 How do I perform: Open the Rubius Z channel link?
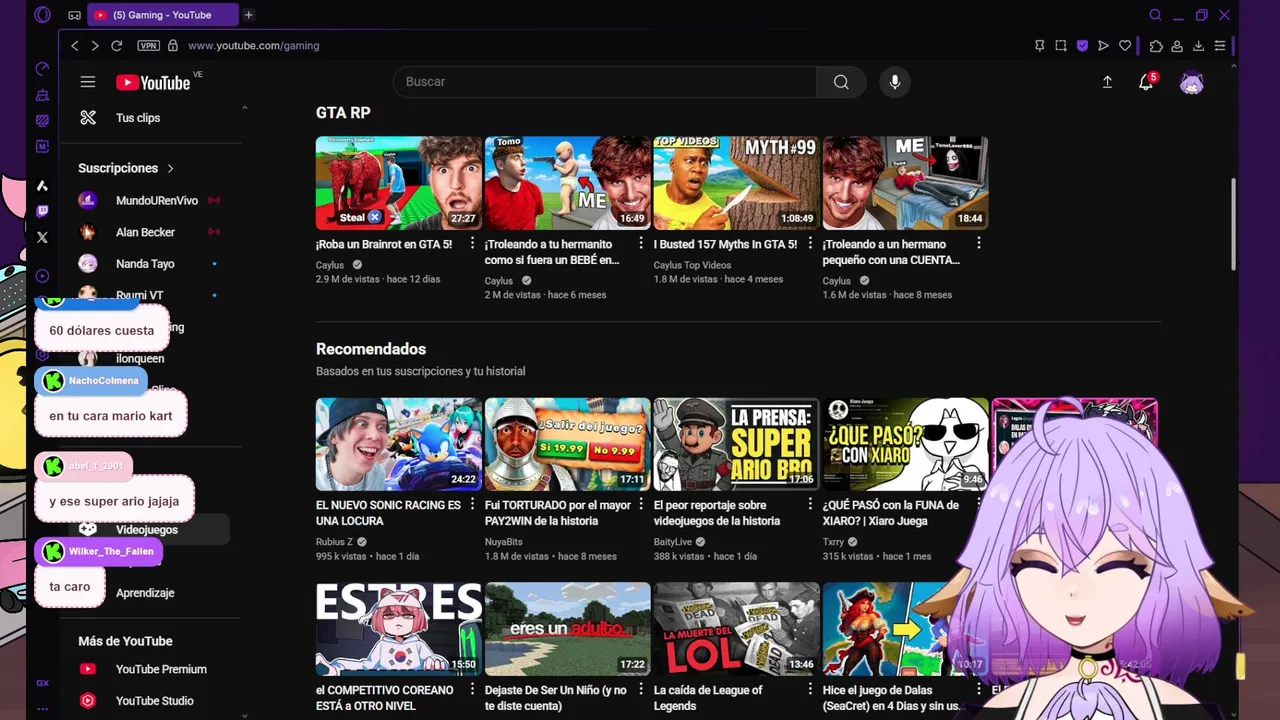(334, 542)
